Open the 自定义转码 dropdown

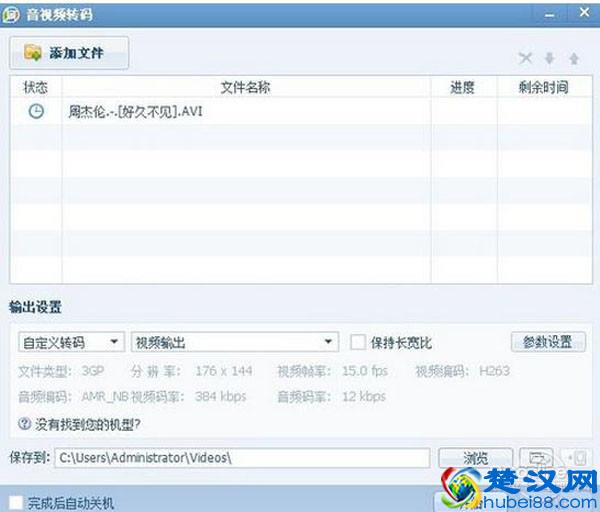[71, 342]
